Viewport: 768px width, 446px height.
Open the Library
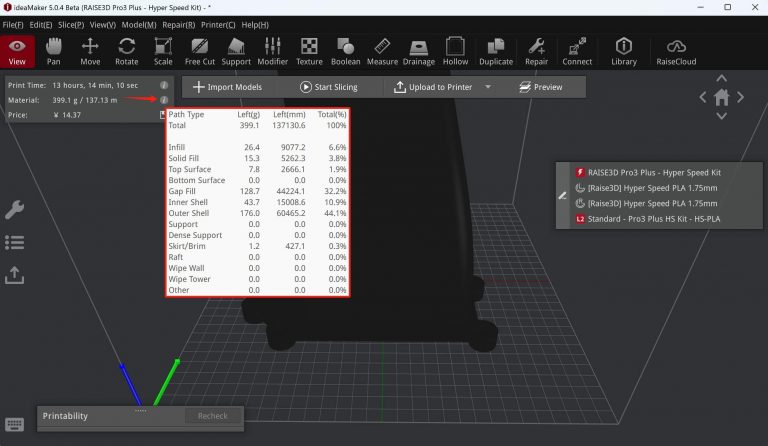624,52
